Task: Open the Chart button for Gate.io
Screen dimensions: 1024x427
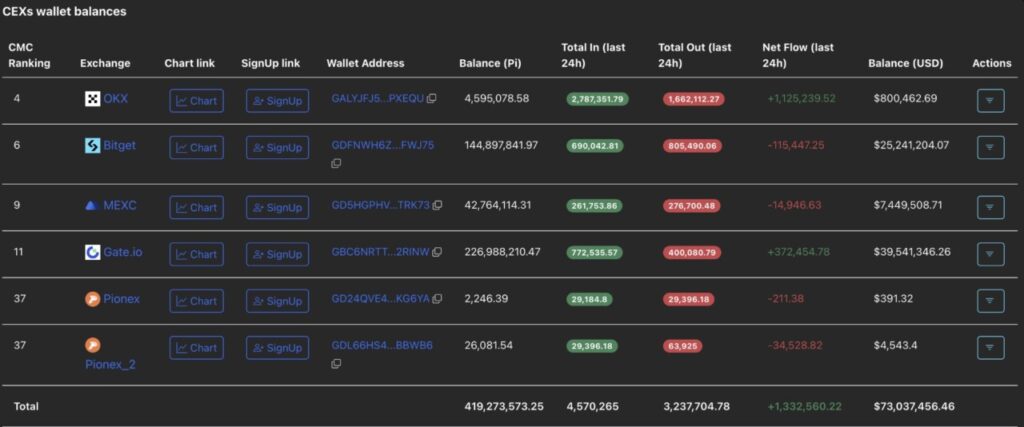Action: [x=196, y=254]
